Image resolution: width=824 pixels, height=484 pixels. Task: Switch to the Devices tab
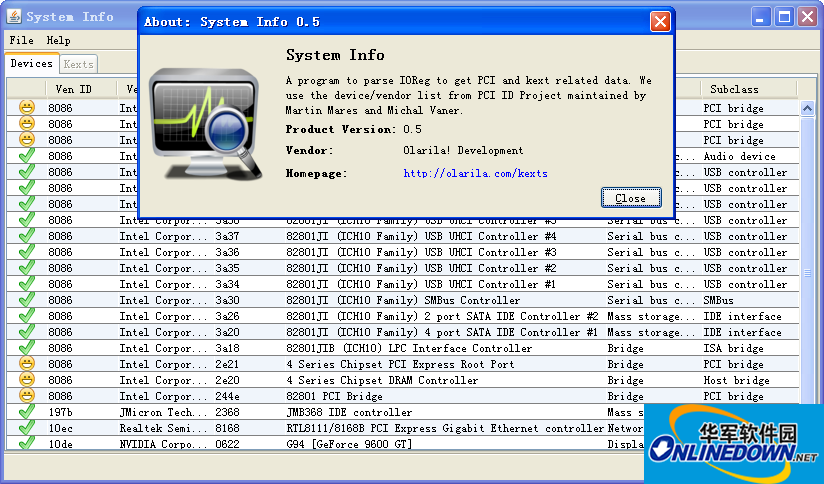[x=32, y=64]
